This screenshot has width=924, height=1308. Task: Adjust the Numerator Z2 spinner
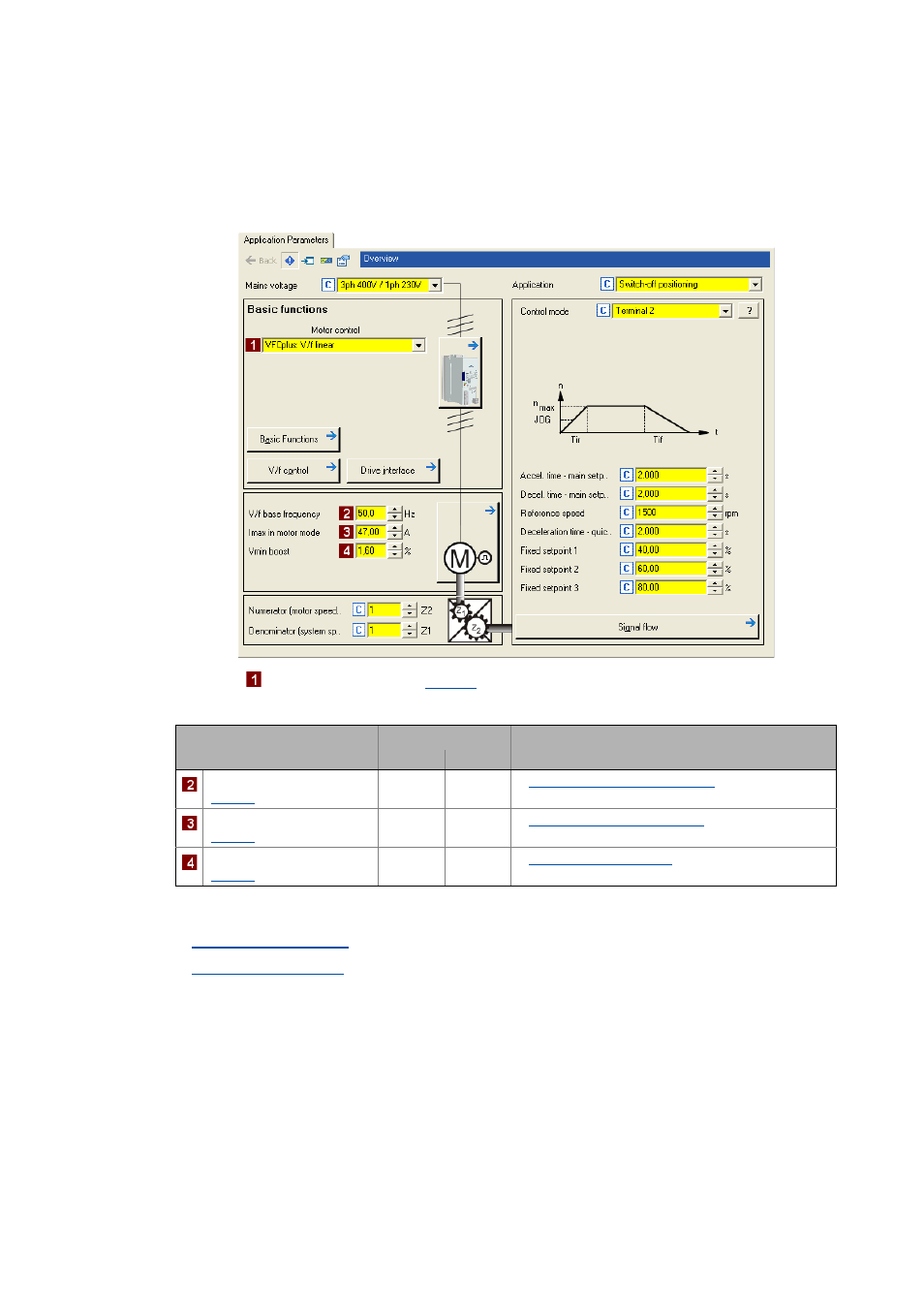click(410, 609)
